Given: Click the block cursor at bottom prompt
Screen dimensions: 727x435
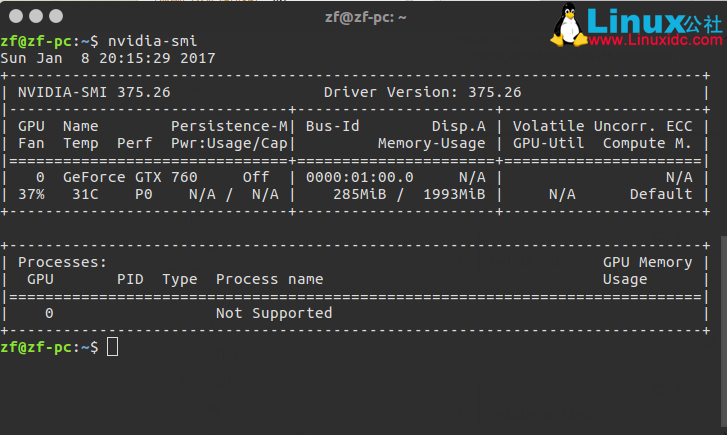Looking at the screenshot, I should [x=112, y=347].
